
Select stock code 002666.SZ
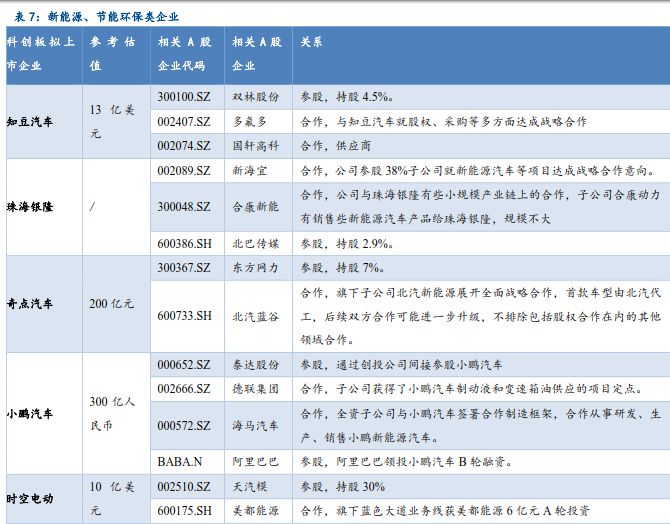point(184,389)
